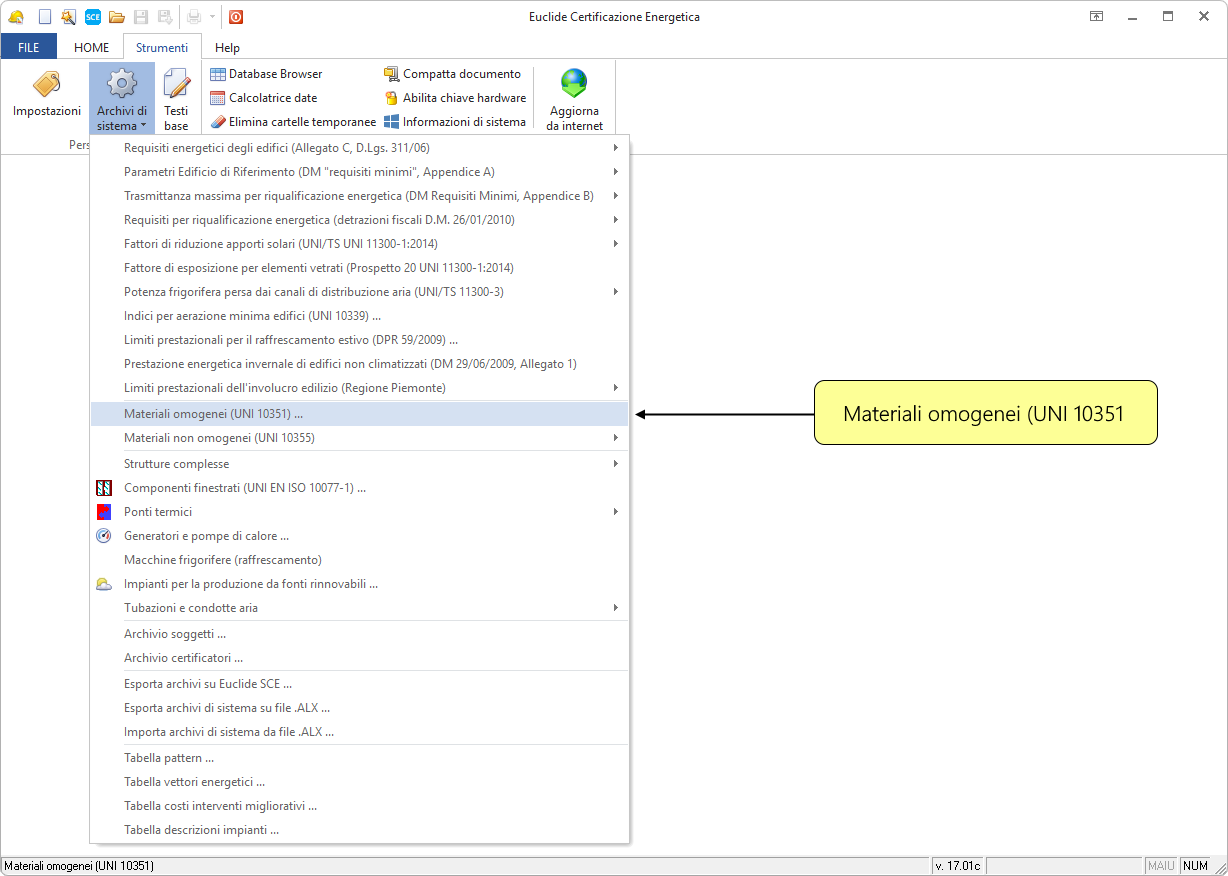Click the Impostazioni tag icon

[46, 86]
